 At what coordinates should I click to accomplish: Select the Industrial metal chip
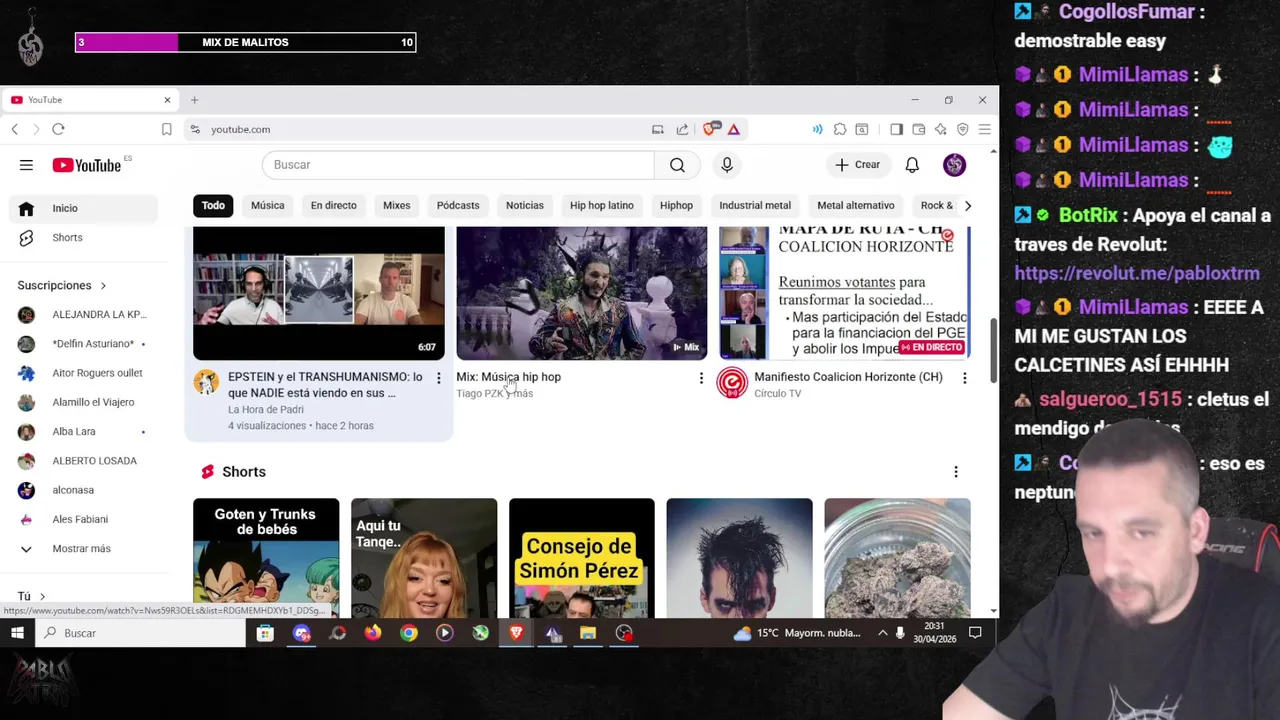[755, 206]
